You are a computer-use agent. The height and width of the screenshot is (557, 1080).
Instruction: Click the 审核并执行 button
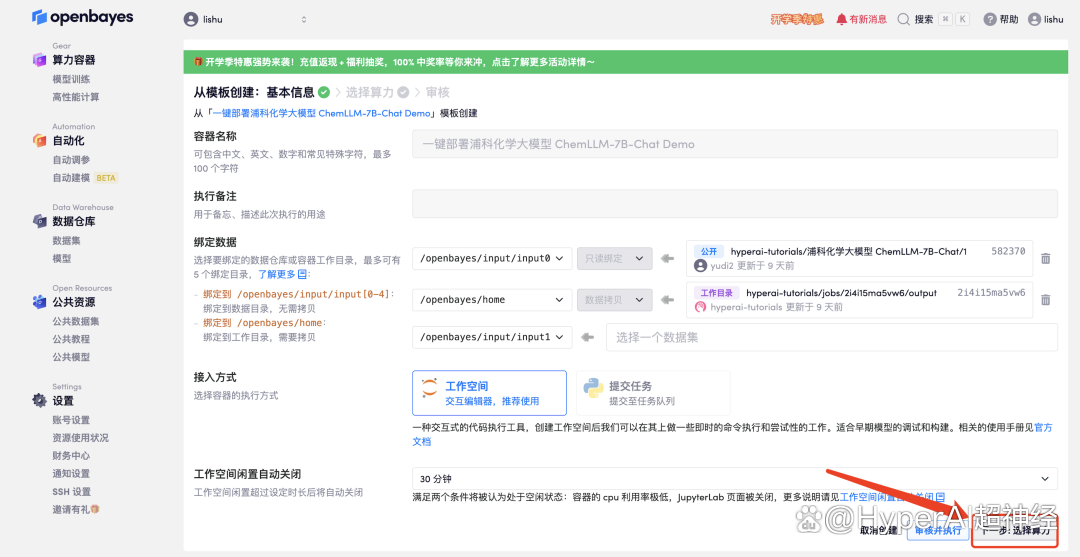(937, 530)
